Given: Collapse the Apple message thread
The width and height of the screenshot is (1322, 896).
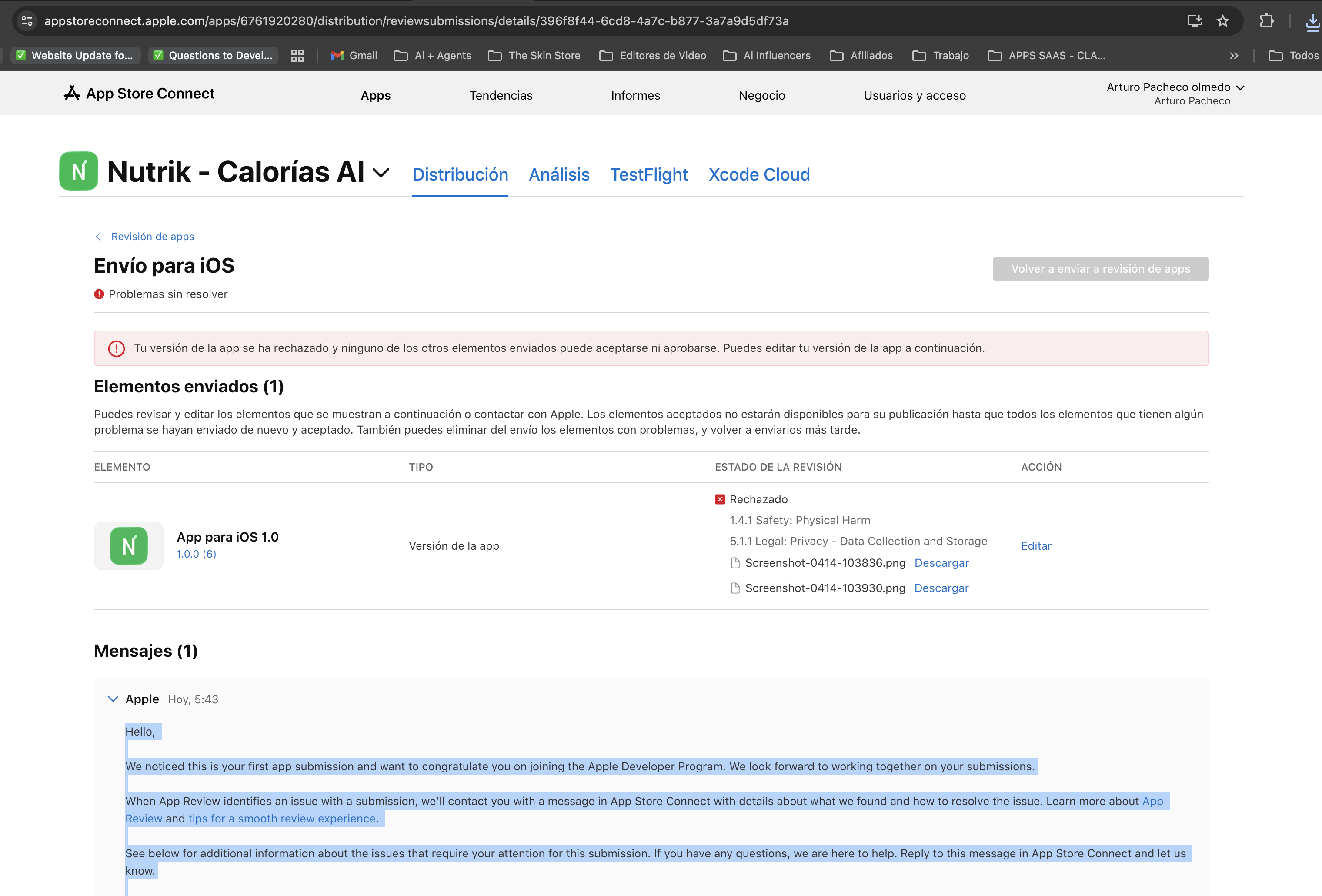Looking at the screenshot, I should click(113, 699).
